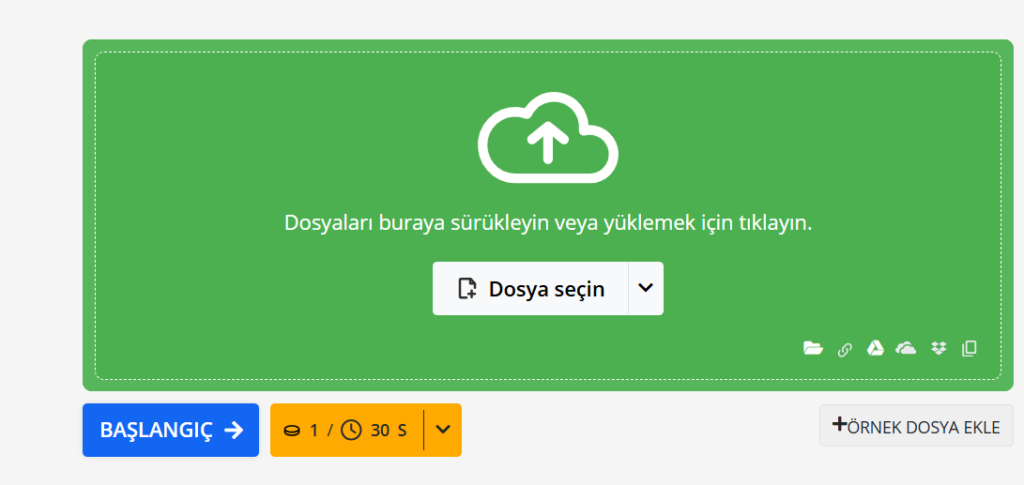Click the paste from clipboard icon
1024x485 pixels.
click(968, 348)
